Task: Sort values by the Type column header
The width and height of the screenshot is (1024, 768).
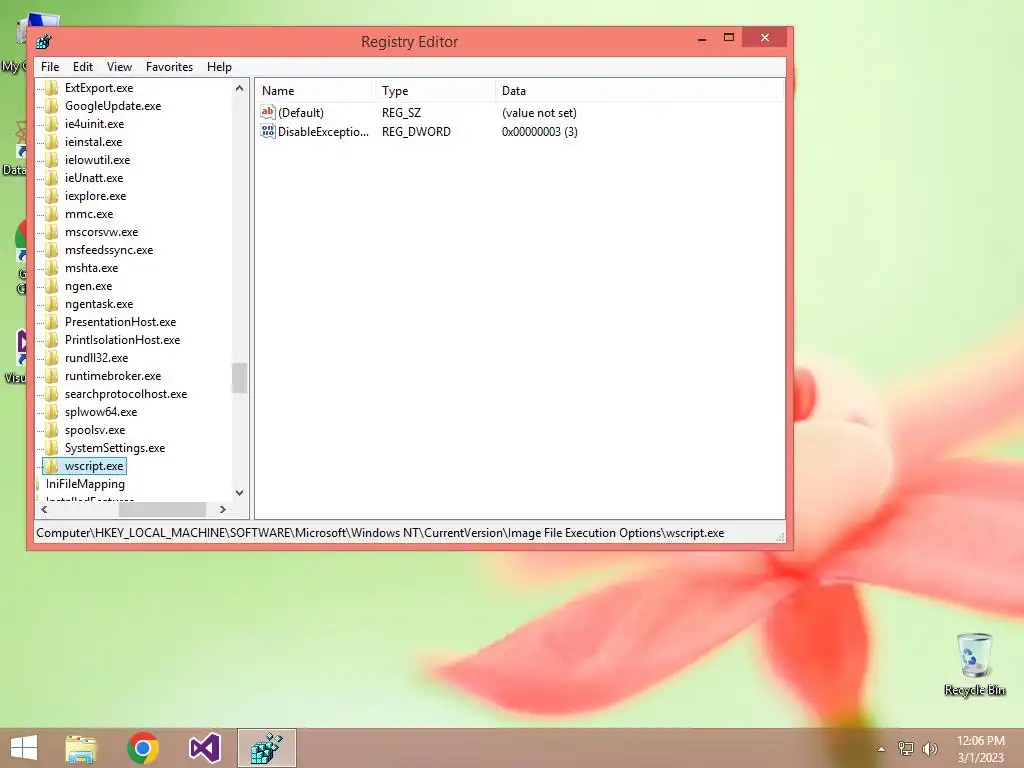Action: pyautogui.click(x=434, y=91)
